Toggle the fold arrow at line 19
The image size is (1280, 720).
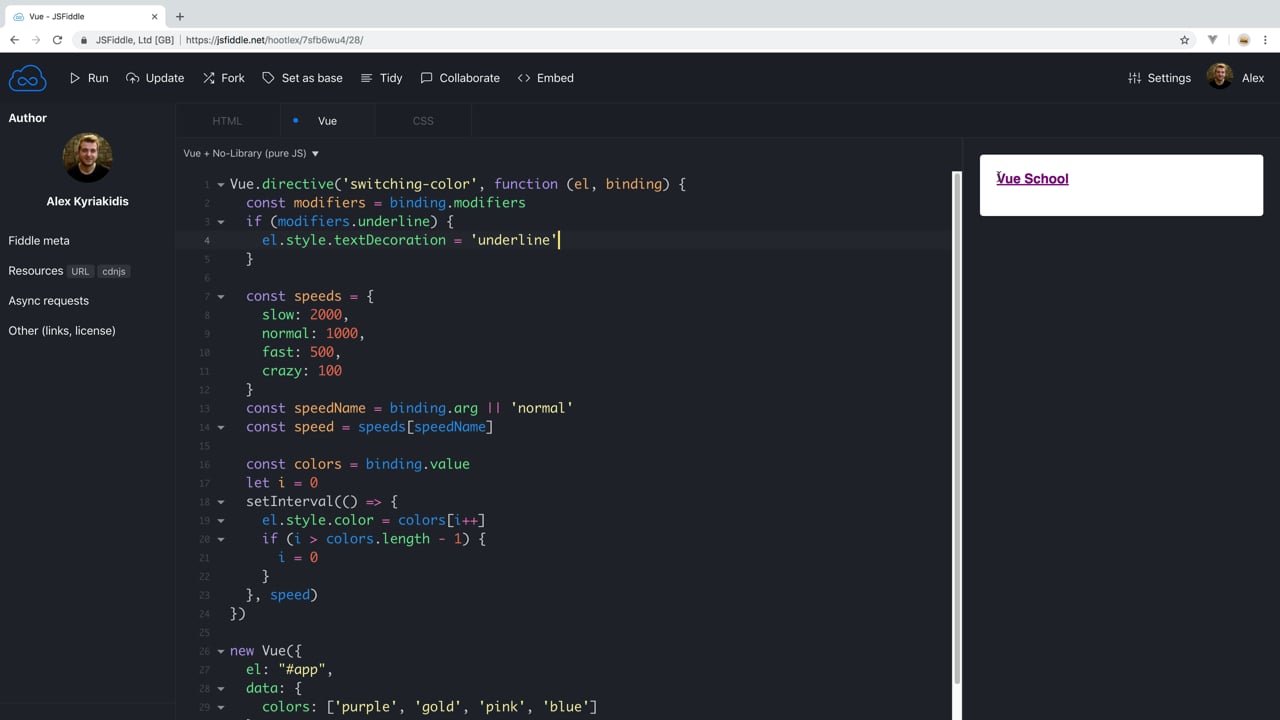[x=221, y=521]
